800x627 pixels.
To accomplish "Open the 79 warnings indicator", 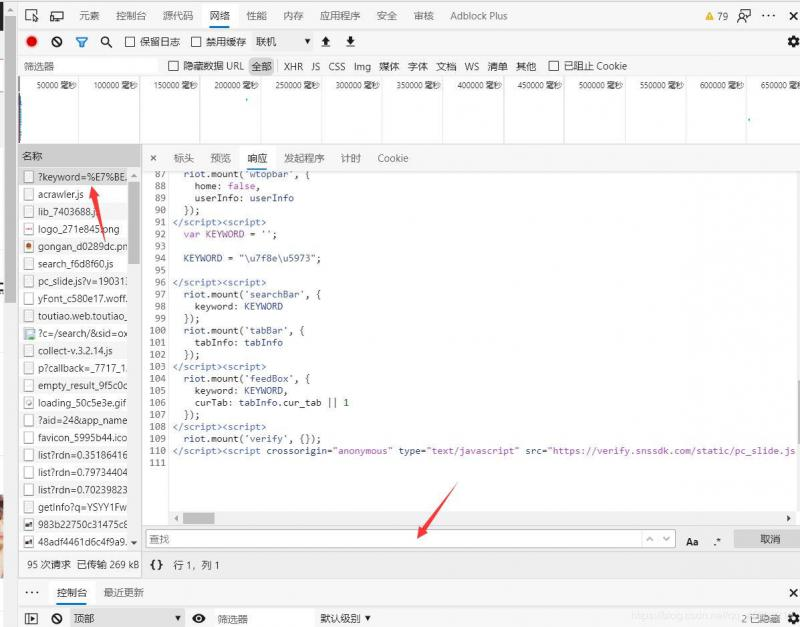I will click(716, 16).
